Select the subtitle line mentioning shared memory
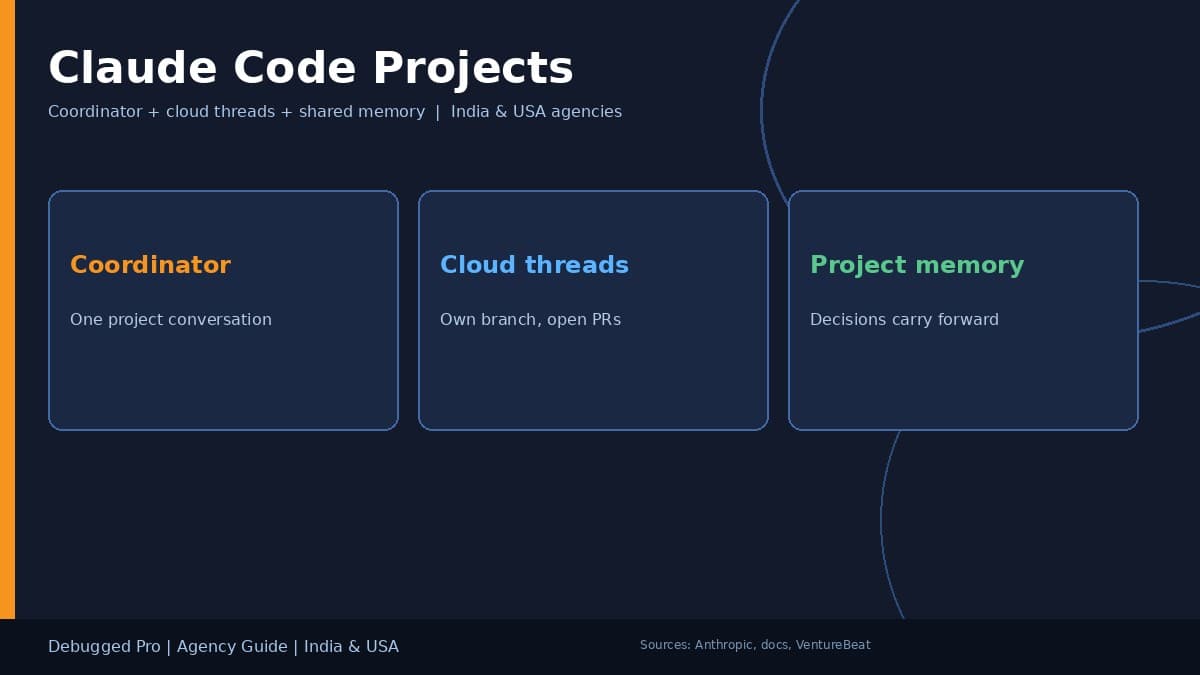Image resolution: width=1200 pixels, height=675 pixels. pos(335,112)
